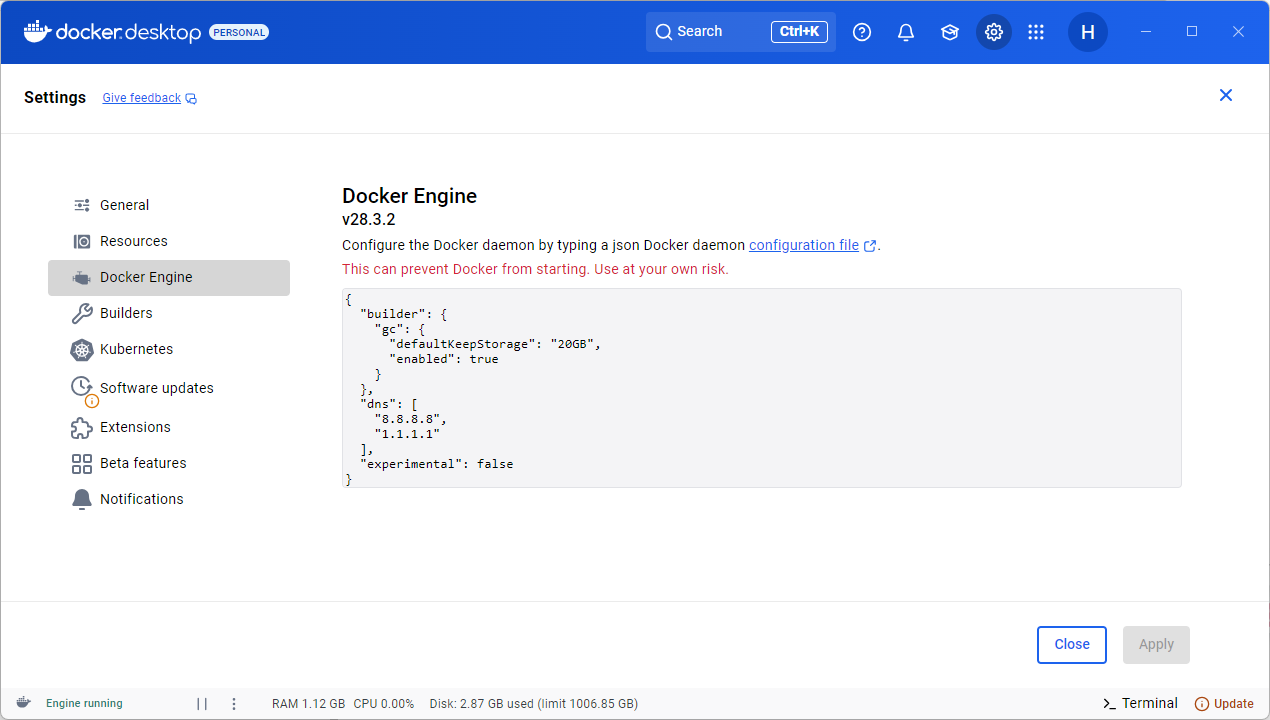Click the Ctrl+K shortcut badge
1270x720 pixels.
tap(799, 32)
